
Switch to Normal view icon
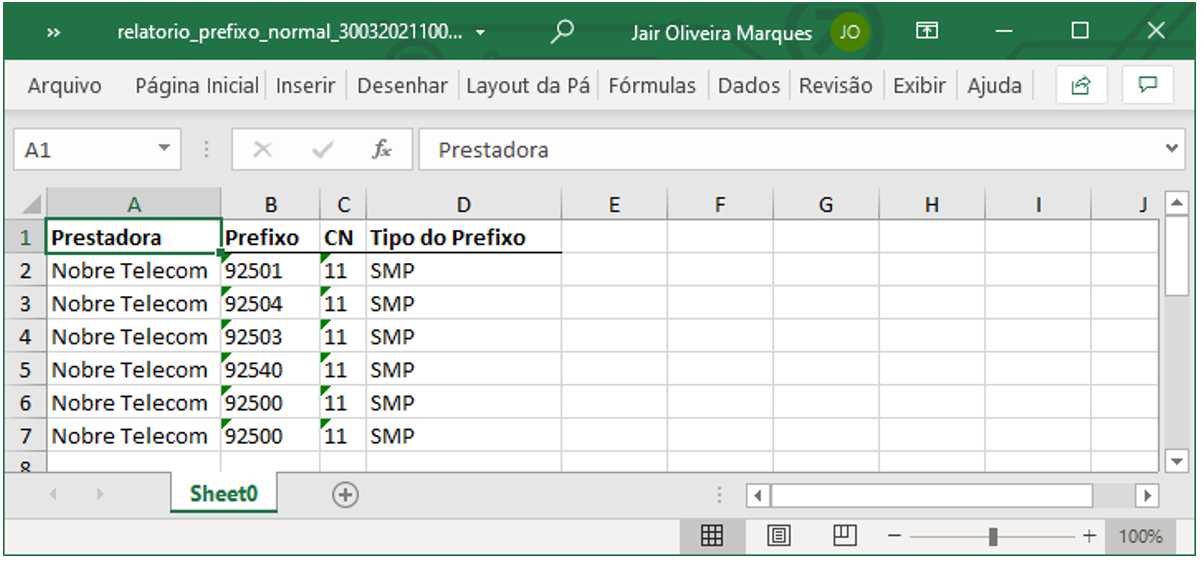pyautogui.click(x=712, y=537)
